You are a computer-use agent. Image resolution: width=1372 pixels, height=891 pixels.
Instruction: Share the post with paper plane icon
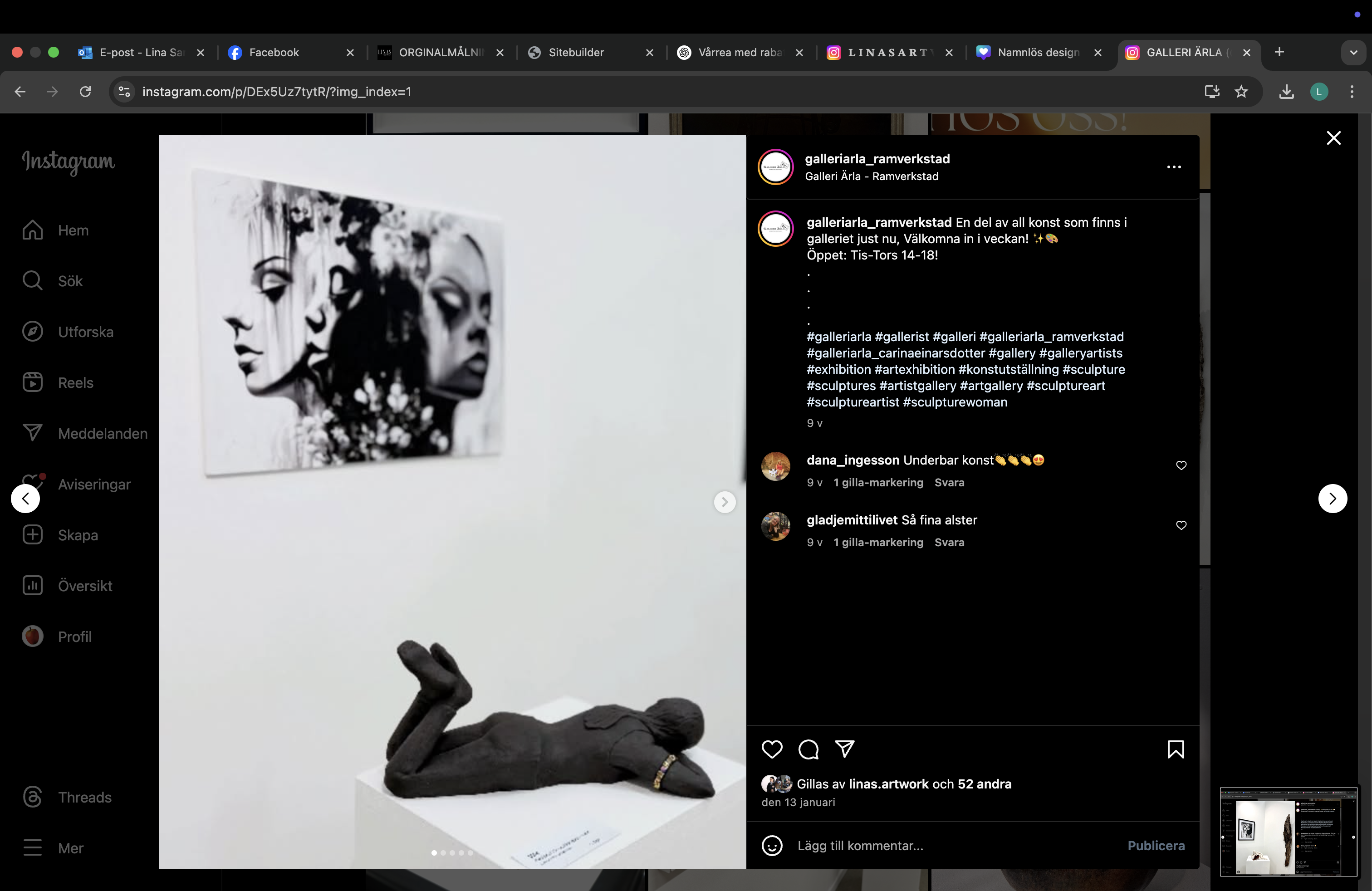click(x=844, y=749)
